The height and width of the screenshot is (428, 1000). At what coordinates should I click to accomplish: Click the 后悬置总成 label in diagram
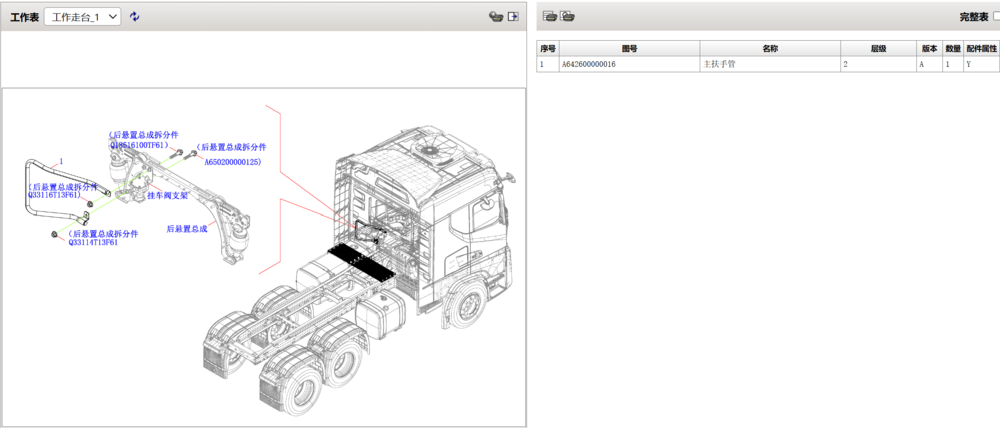tap(186, 228)
